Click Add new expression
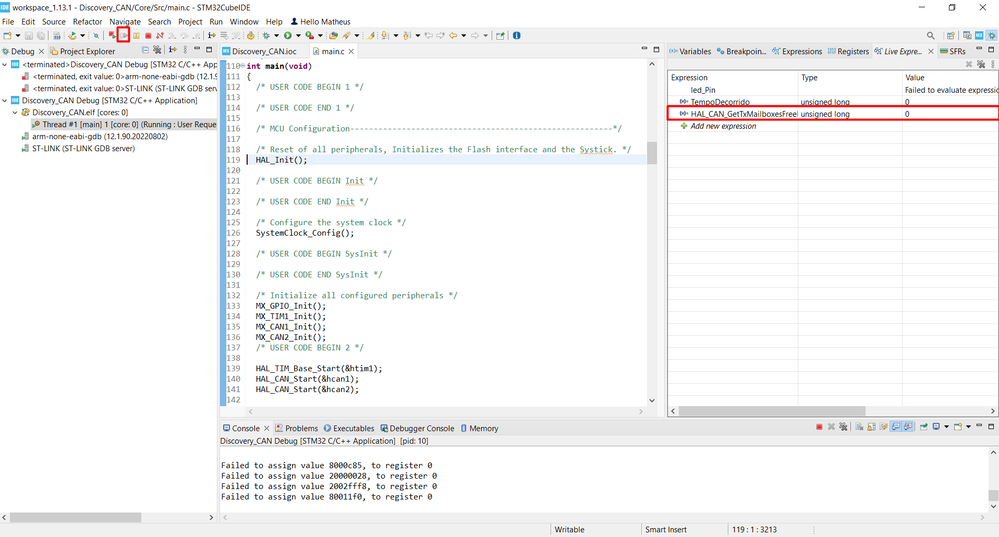 [723, 126]
